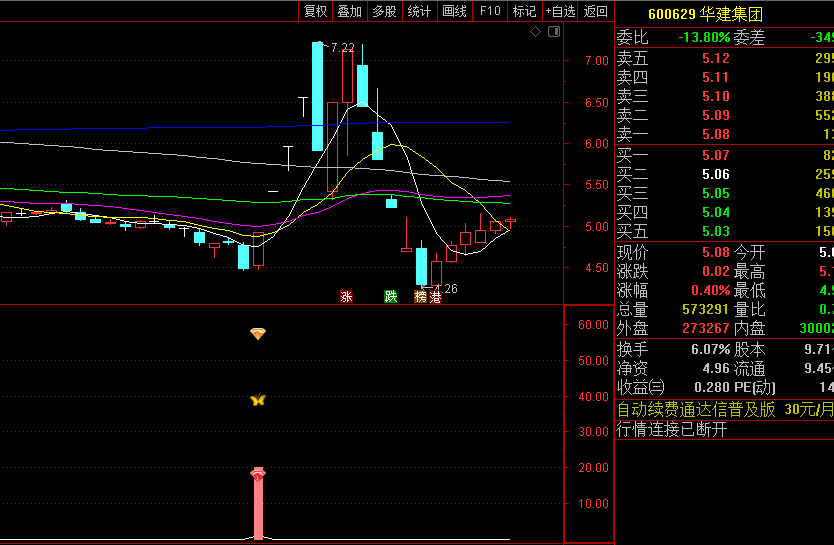Click the red 港 marker below chart
The image size is (834, 545).
pyautogui.click(x=436, y=297)
